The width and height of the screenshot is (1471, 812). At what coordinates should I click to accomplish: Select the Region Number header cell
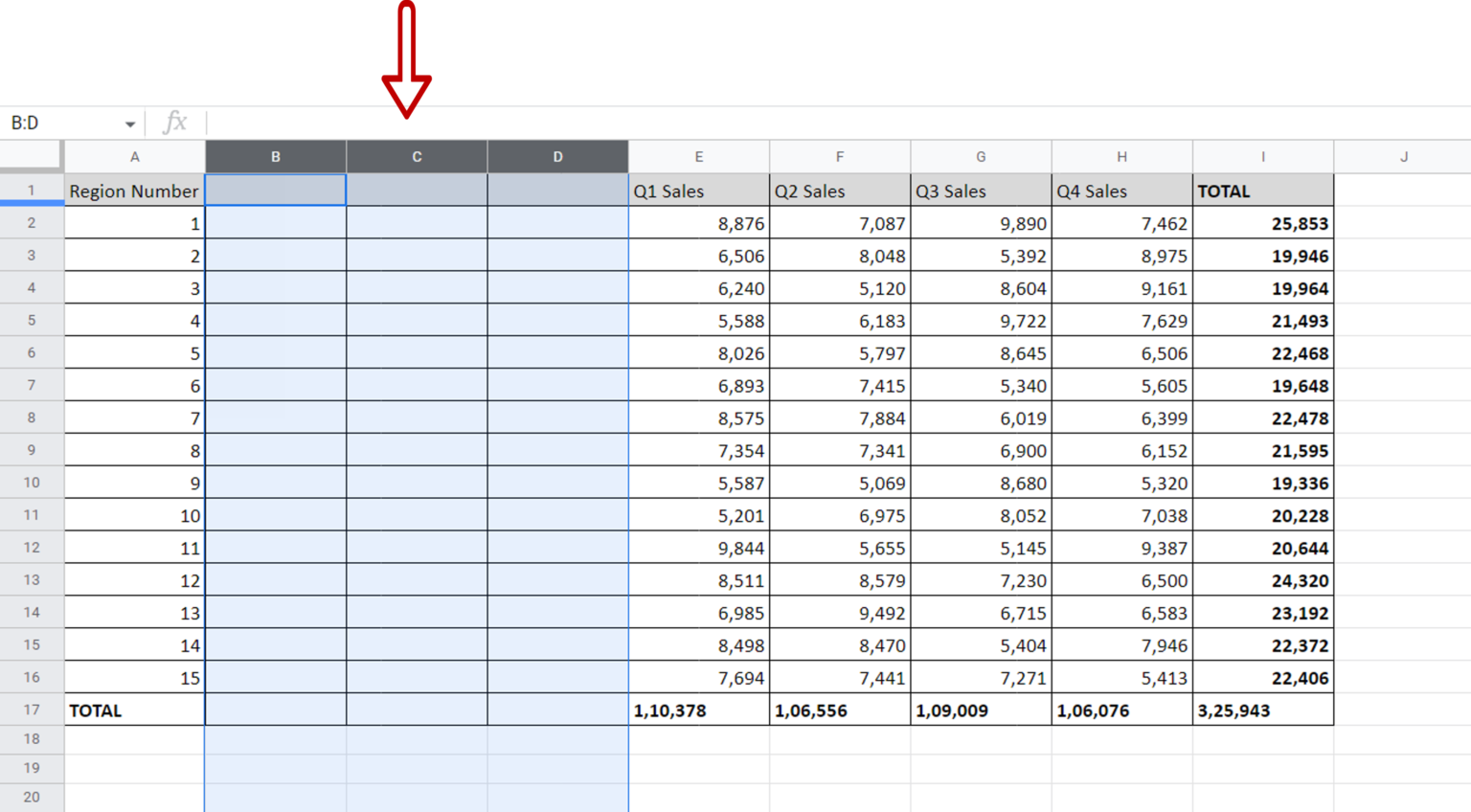134,190
